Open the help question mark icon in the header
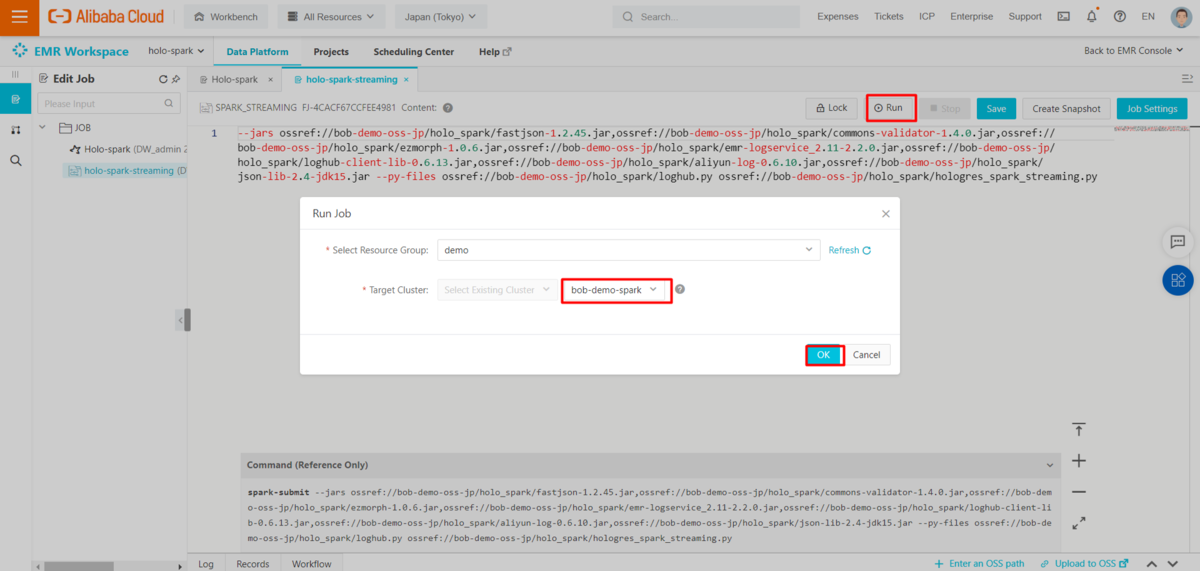 [x=1119, y=17]
